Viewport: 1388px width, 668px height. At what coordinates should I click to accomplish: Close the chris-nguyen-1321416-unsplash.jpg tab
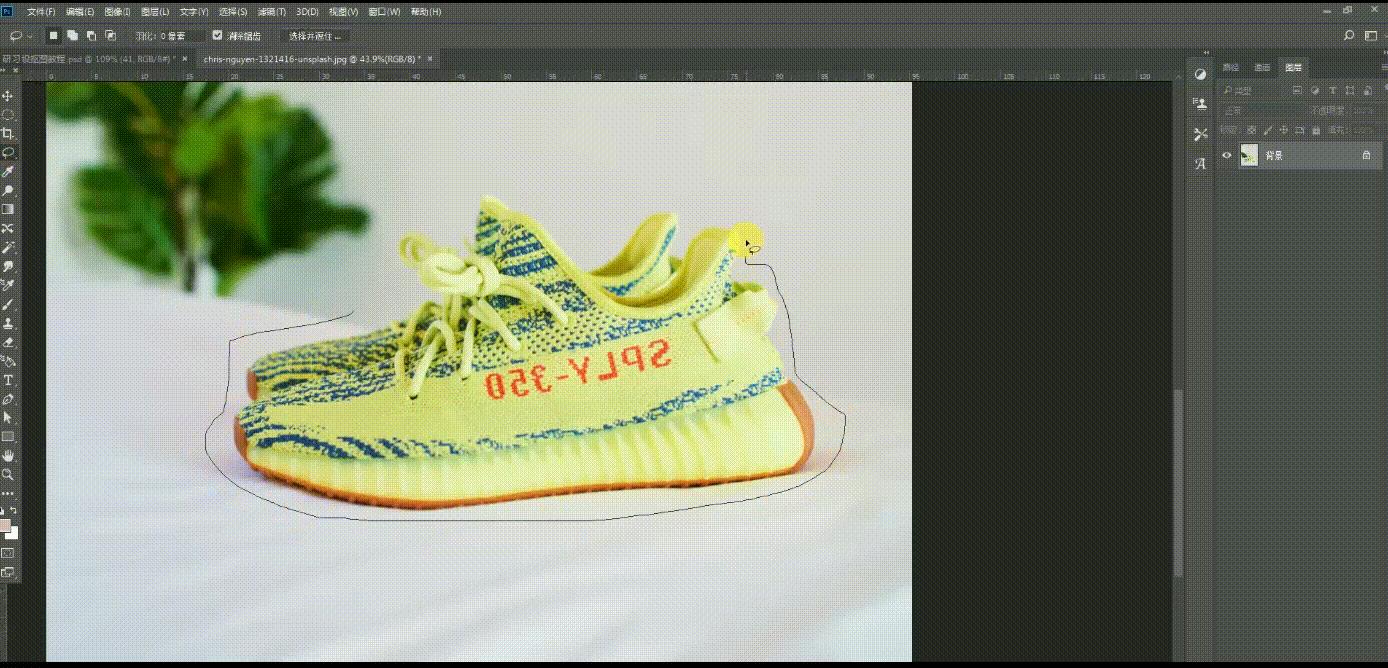click(431, 59)
